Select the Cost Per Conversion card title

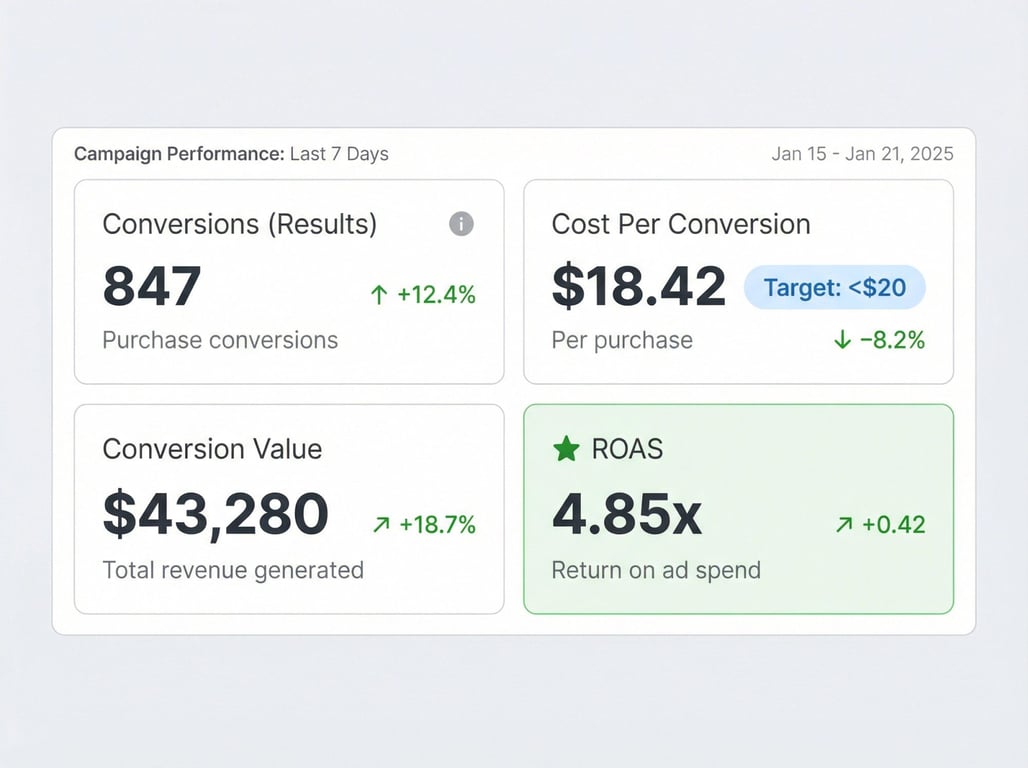[x=681, y=224]
